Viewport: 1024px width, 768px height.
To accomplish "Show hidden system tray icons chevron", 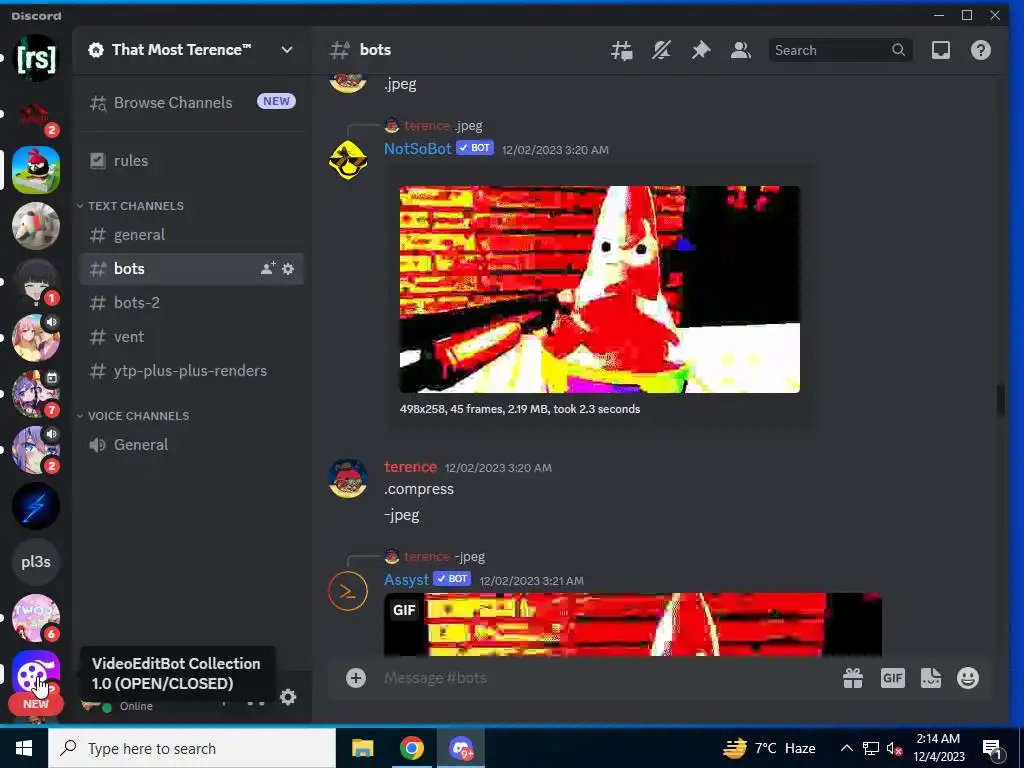I will 846,748.
